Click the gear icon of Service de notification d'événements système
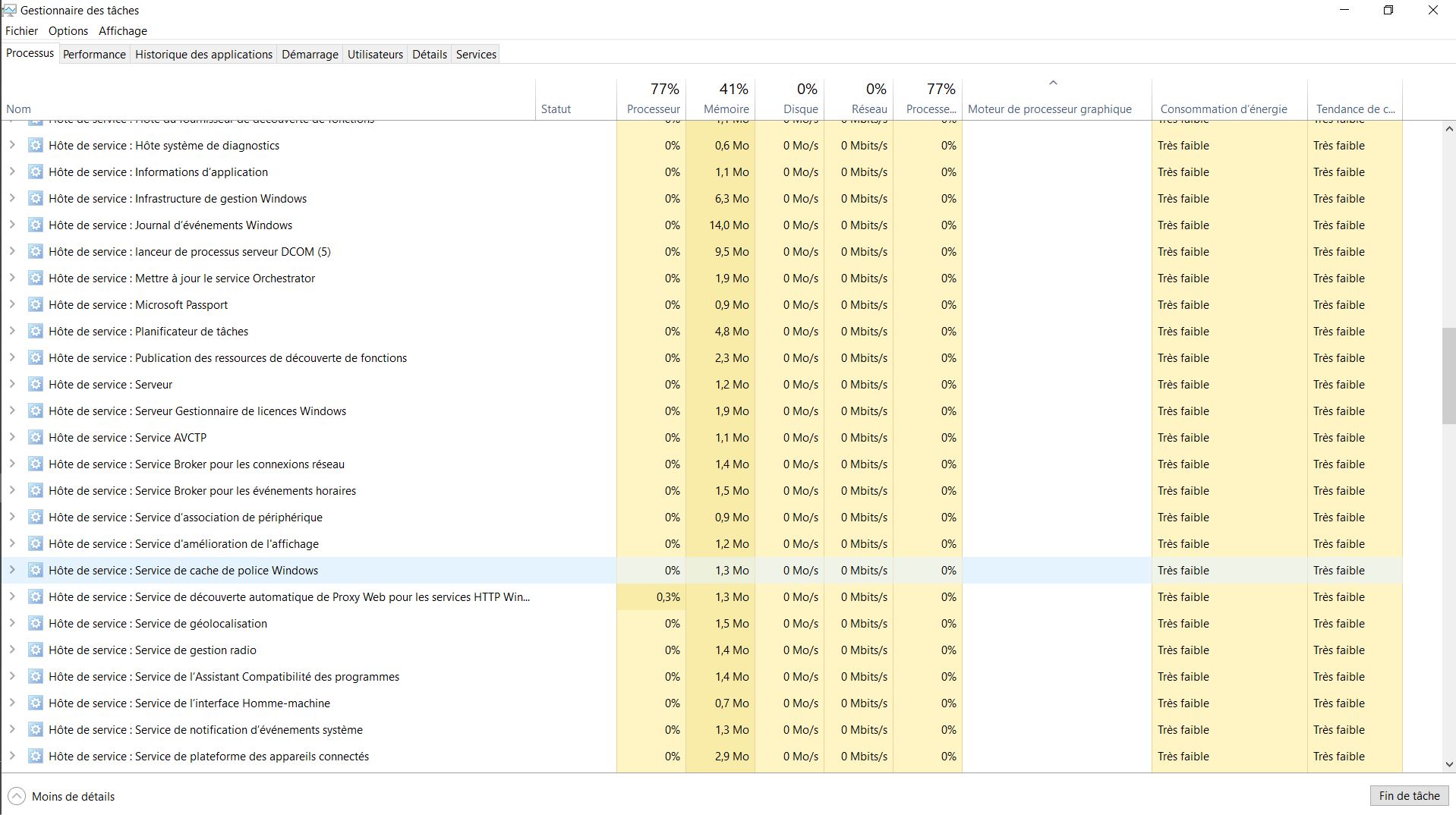1456x815 pixels. click(35, 730)
